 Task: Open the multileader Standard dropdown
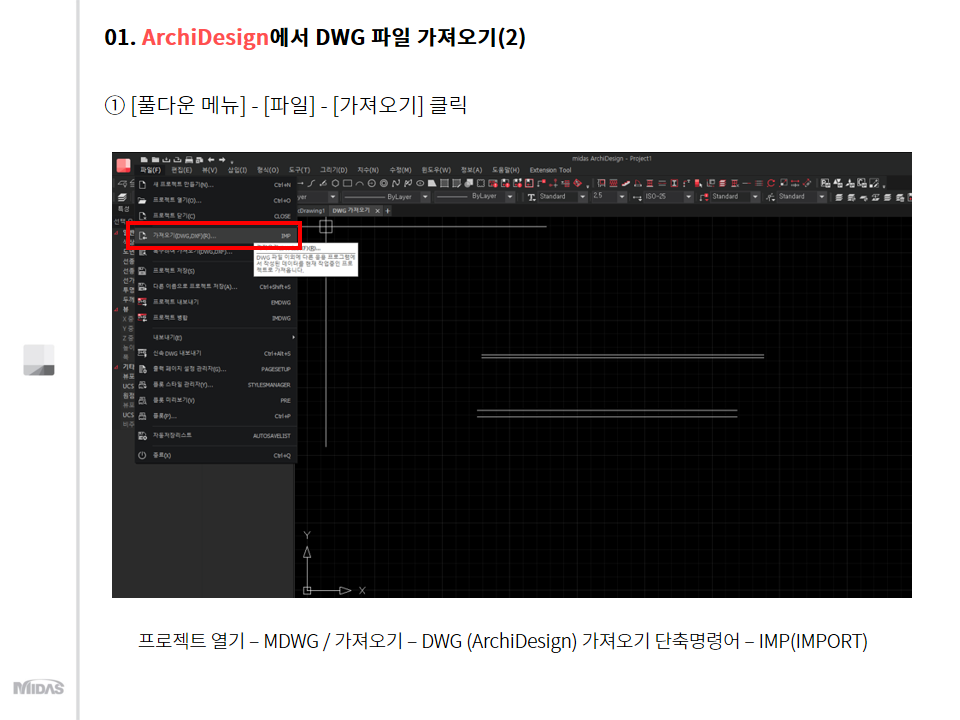pyautogui.click(x=755, y=197)
